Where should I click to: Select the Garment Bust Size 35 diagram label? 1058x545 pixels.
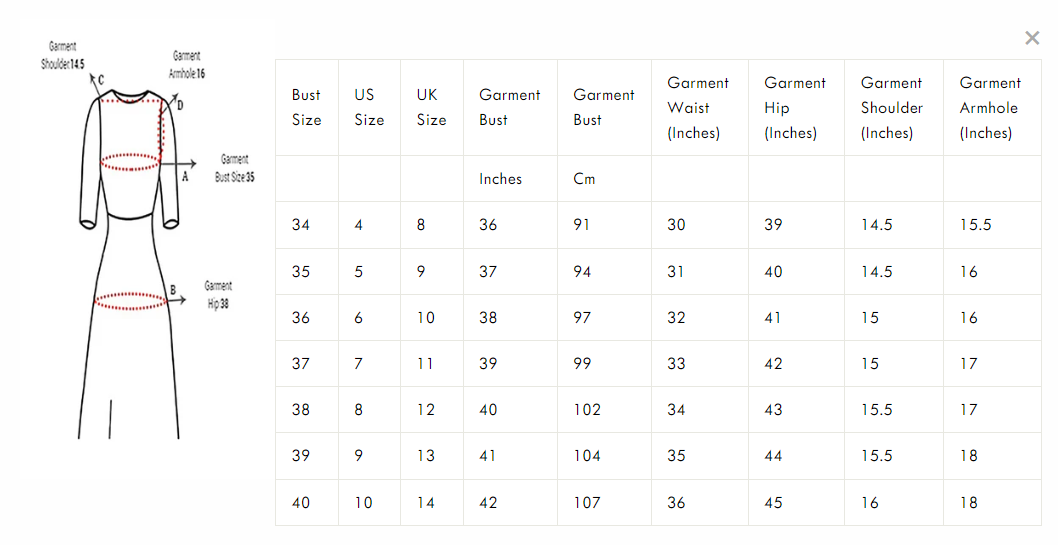coord(235,168)
